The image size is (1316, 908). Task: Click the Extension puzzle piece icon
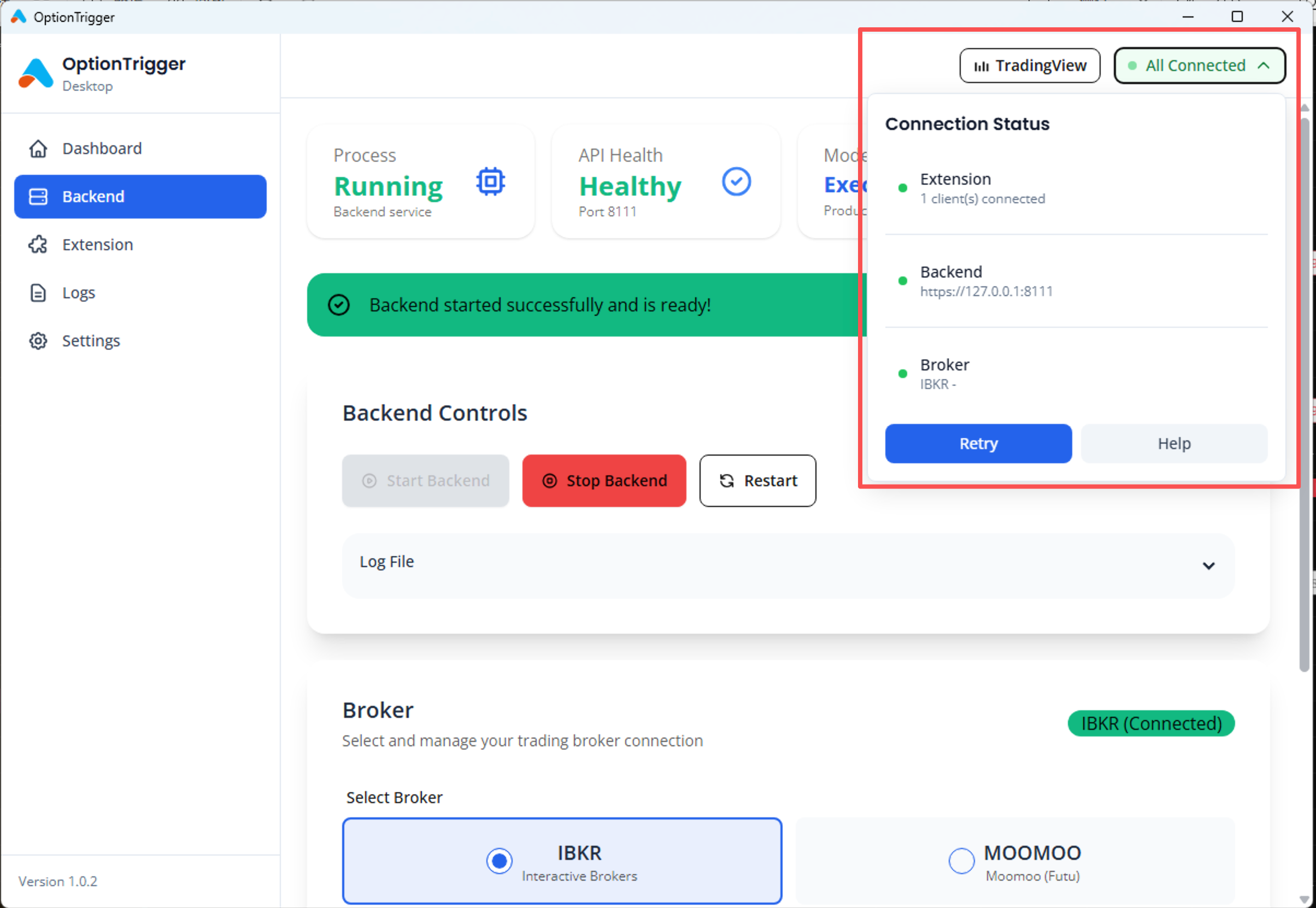(x=38, y=245)
